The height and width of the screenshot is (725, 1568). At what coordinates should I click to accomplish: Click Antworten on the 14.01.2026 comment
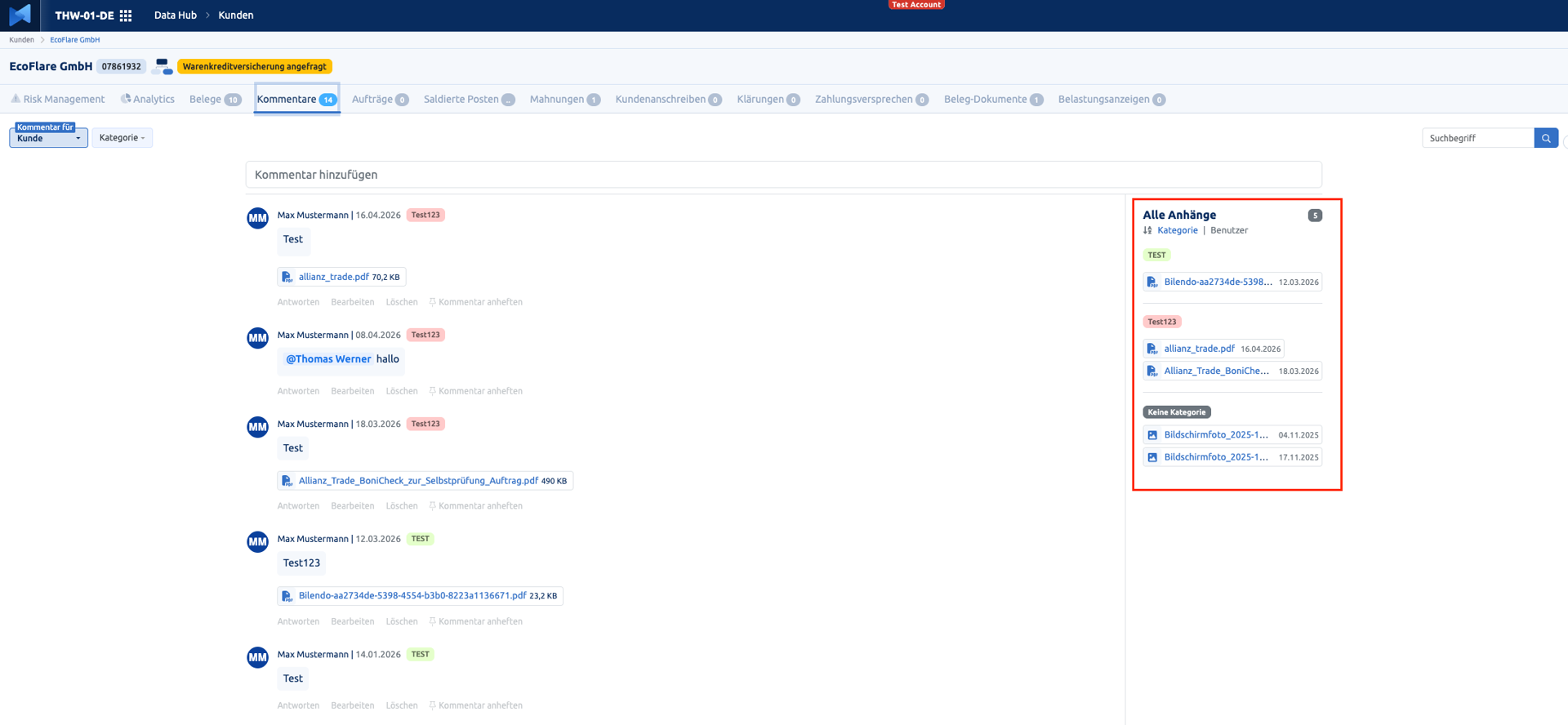coord(298,705)
